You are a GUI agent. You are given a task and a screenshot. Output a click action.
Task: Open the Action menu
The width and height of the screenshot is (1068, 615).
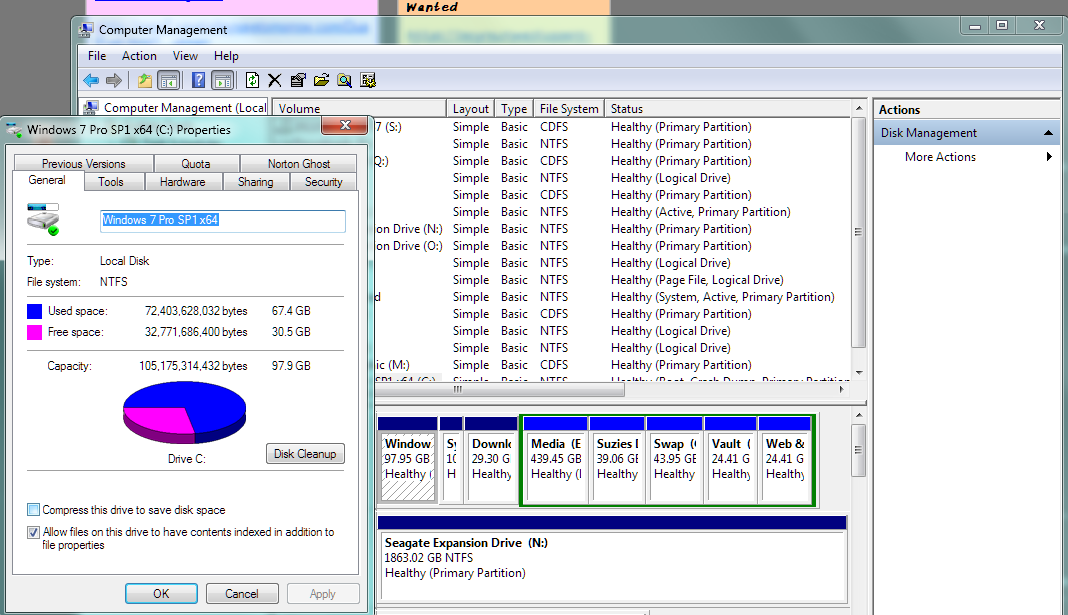coord(139,56)
